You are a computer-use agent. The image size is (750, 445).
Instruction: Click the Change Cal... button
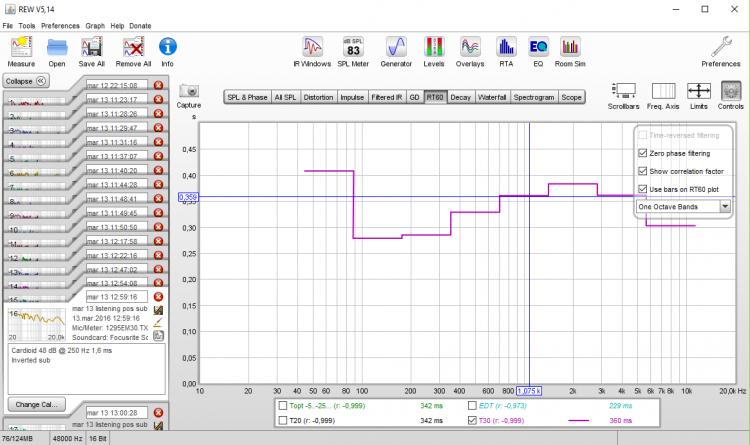point(36,404)
